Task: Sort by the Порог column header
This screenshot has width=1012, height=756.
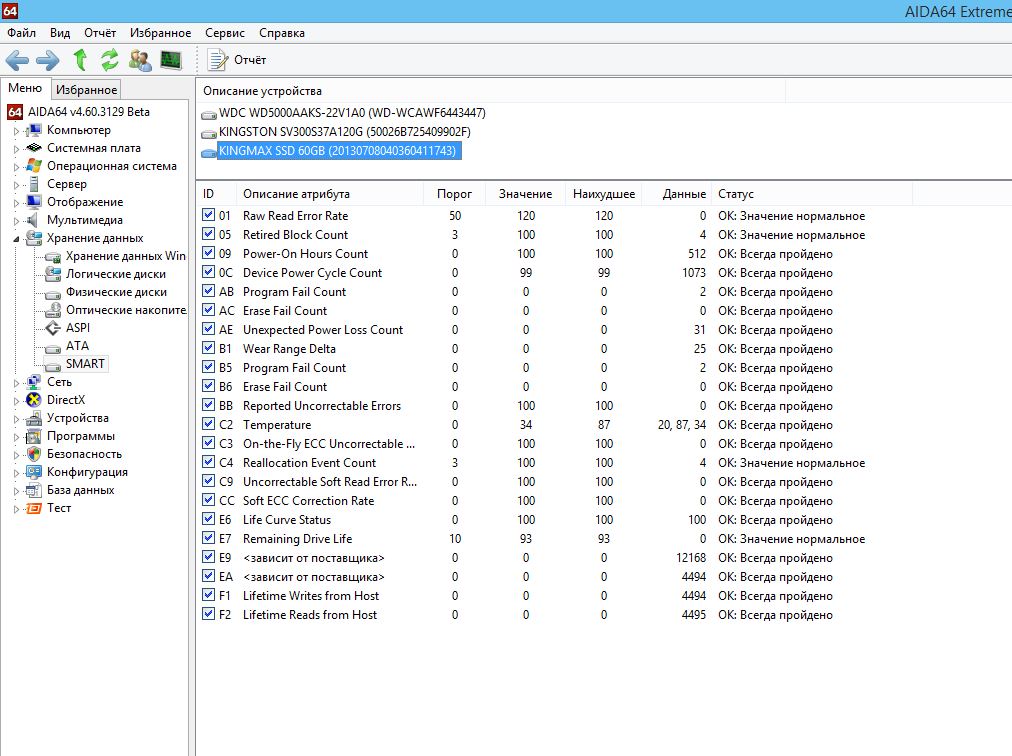Action: (454, 194)
